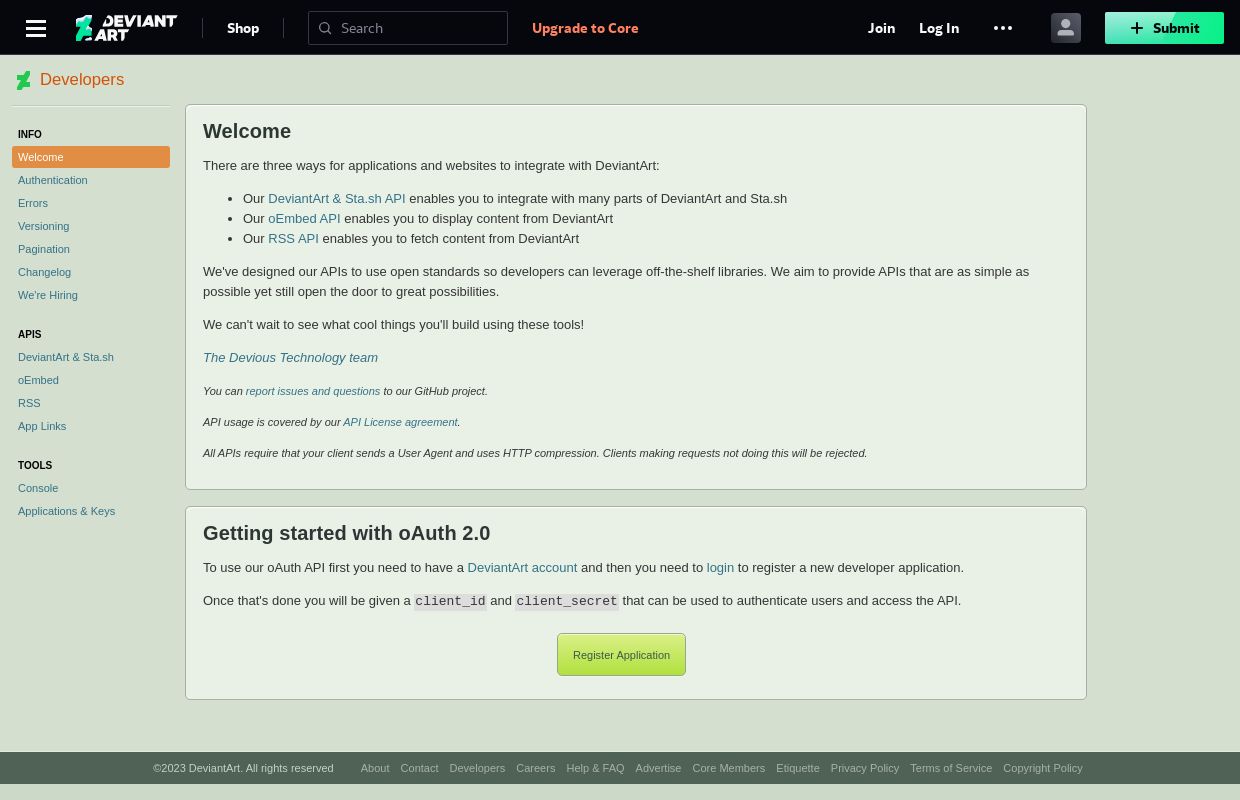The image size is (1240, 800).
Task: Open Privacy Policy footer link
Action: coord(864,768)
